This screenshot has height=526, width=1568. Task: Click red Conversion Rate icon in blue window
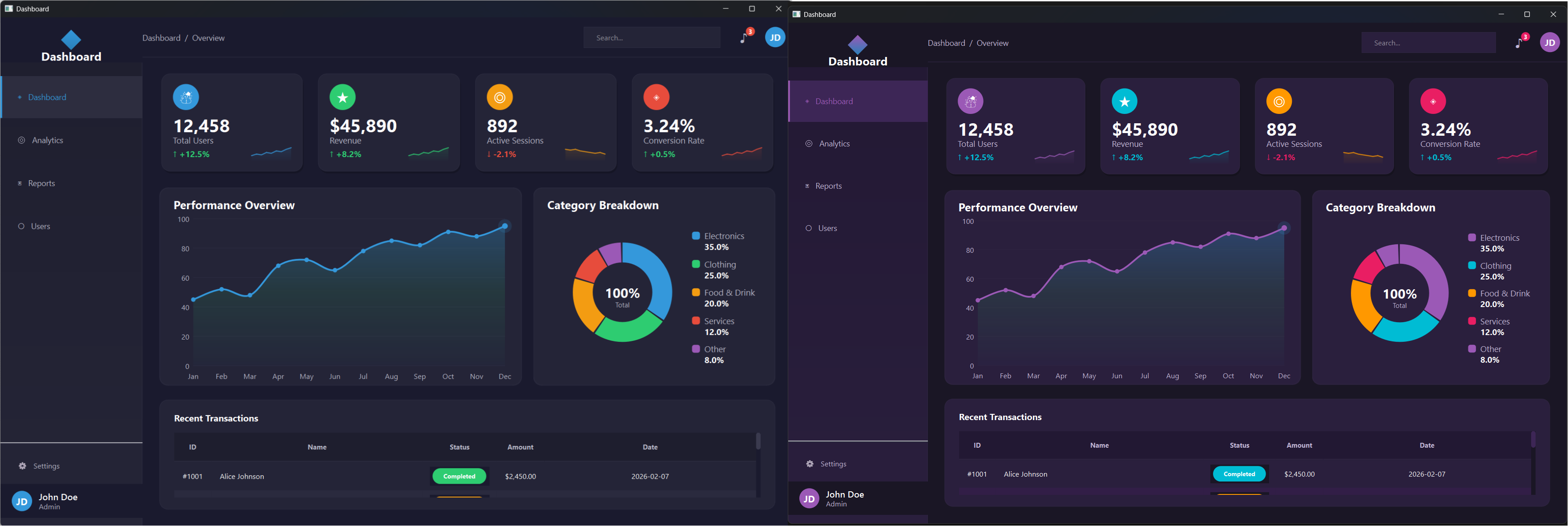(x=656, y=97)
